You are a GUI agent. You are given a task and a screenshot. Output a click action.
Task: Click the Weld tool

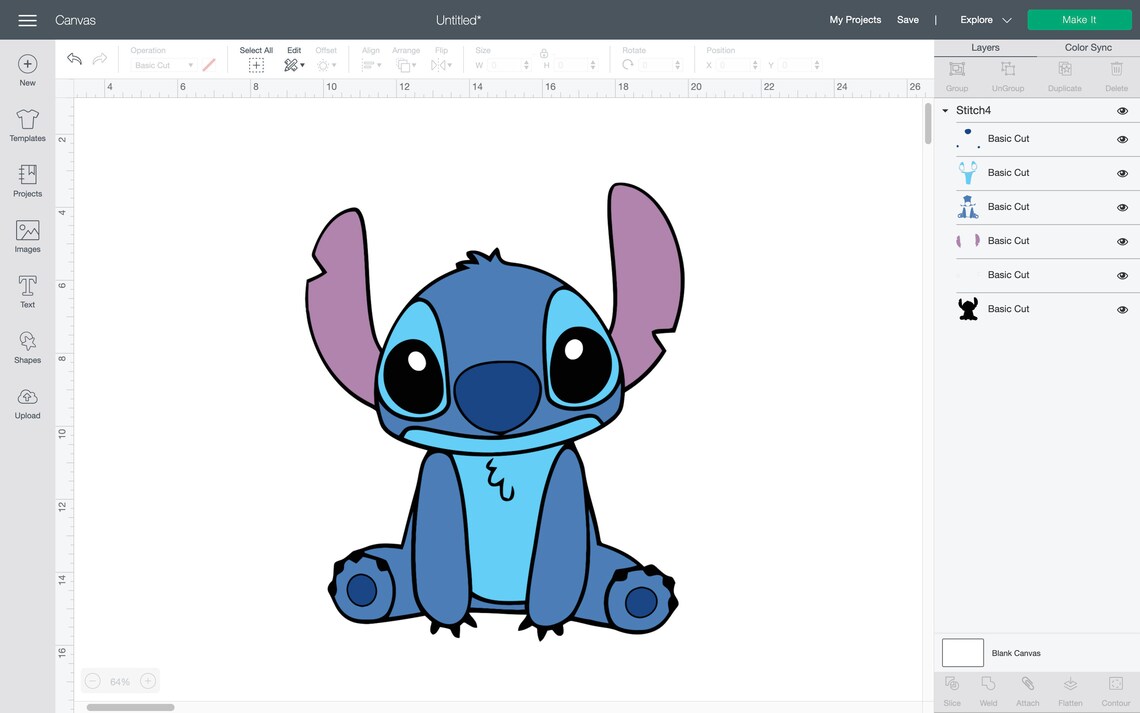pyautogui.click(x=988, y=690)
